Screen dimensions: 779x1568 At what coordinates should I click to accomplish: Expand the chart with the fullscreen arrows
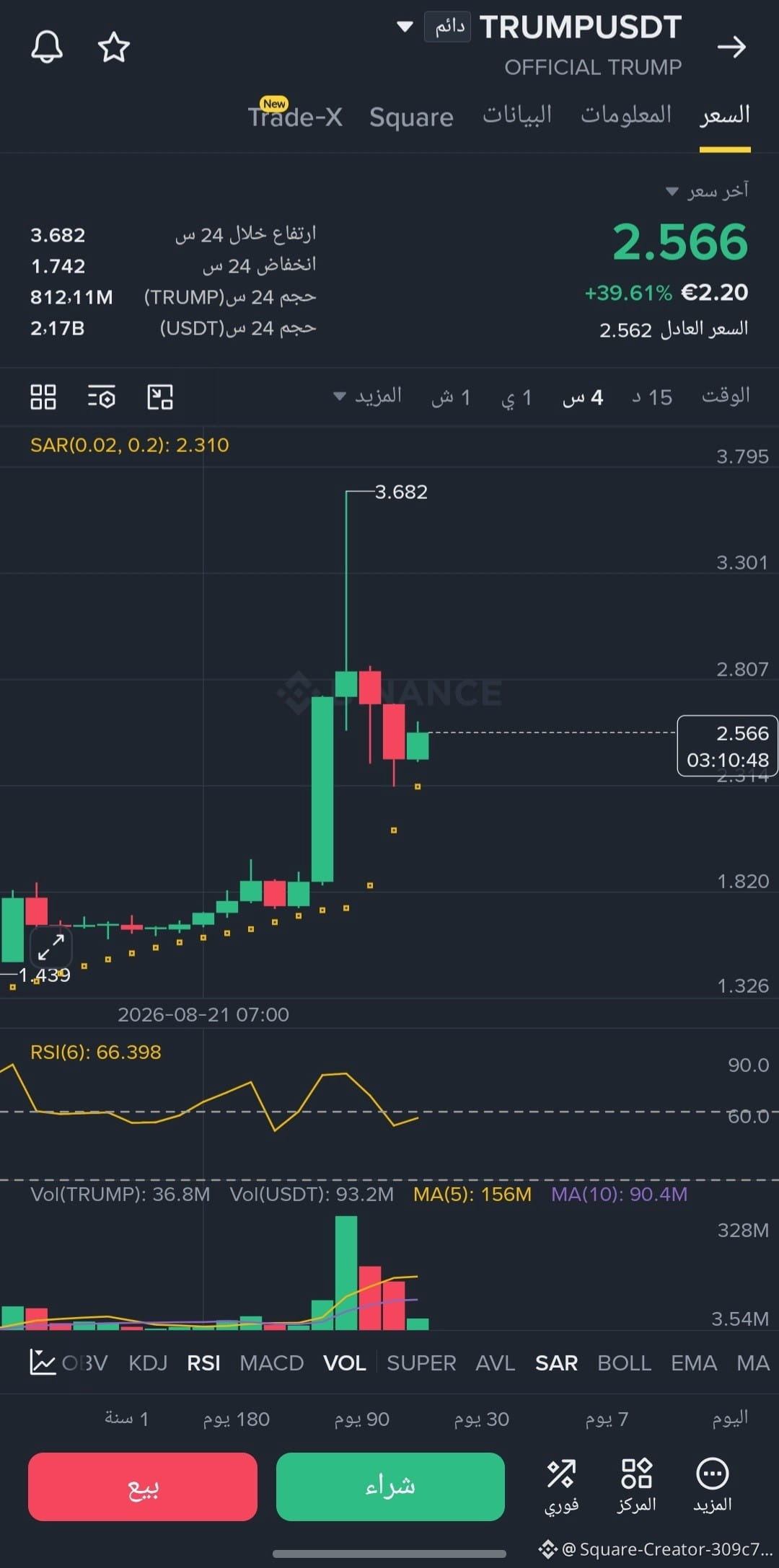coord(51,947)
